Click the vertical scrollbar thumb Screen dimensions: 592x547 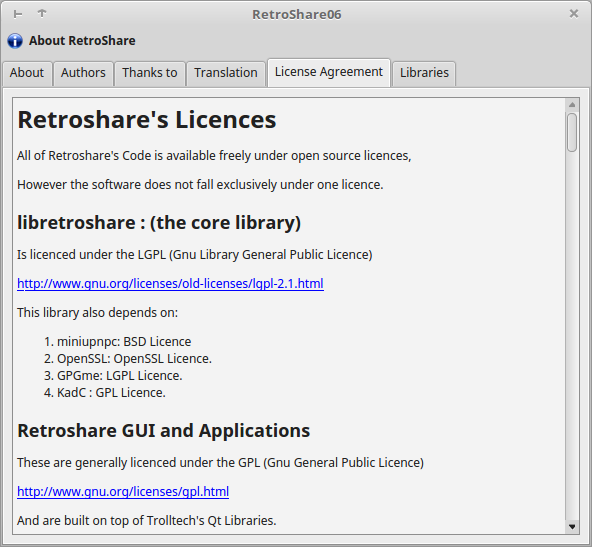point(572,132)
